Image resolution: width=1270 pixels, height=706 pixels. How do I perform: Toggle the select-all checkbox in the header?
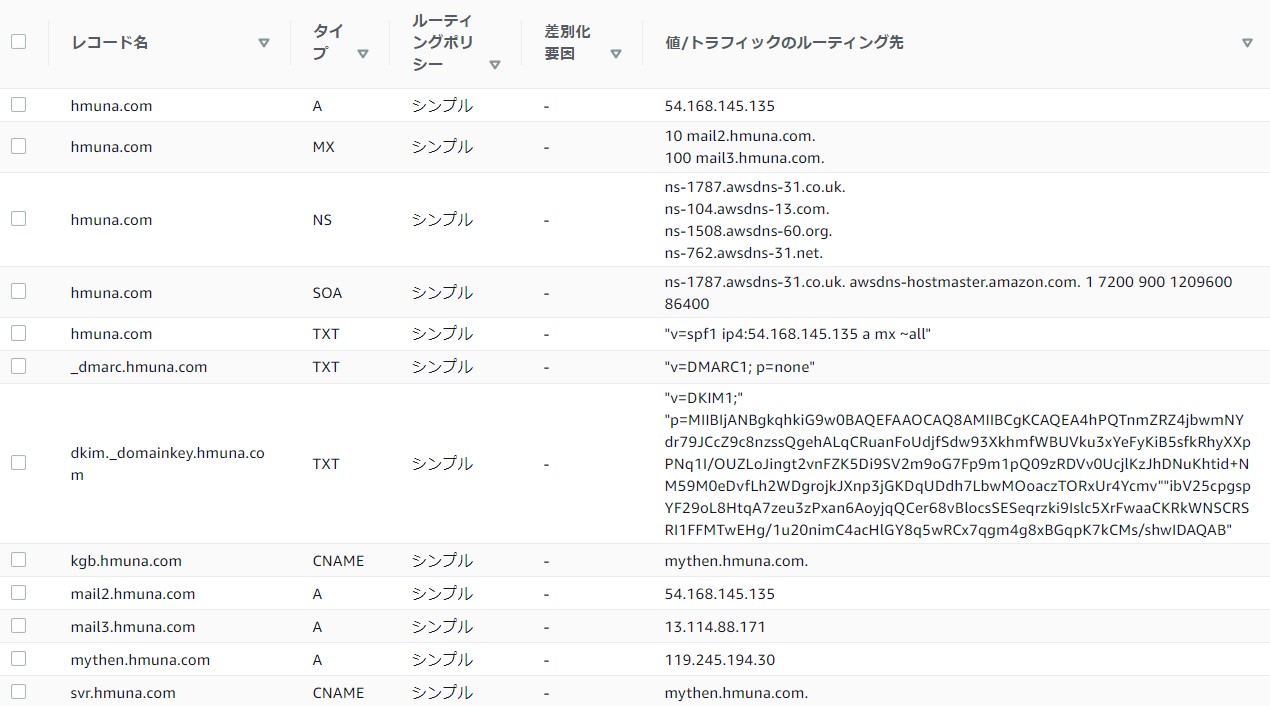point(18,42)
